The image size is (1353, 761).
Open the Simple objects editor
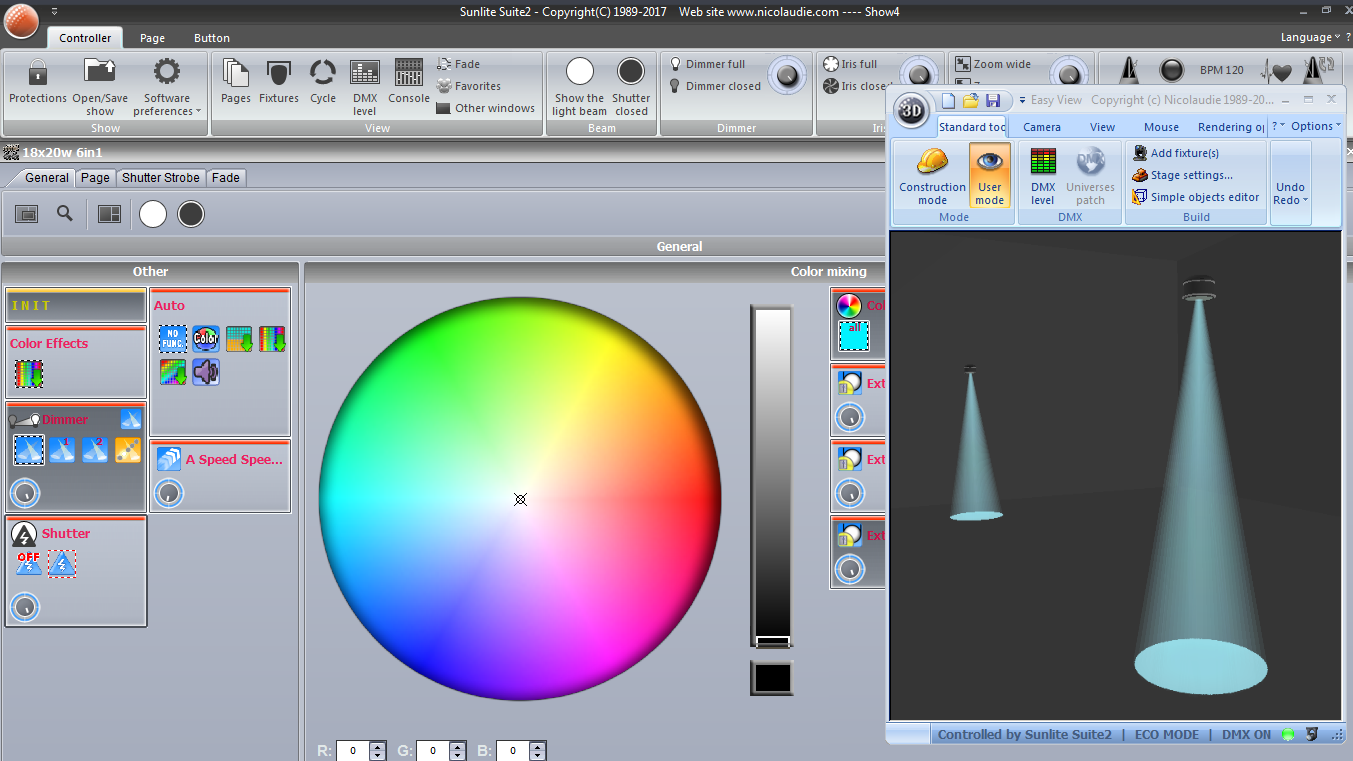pyautogui.click(x=1195, y=197)
